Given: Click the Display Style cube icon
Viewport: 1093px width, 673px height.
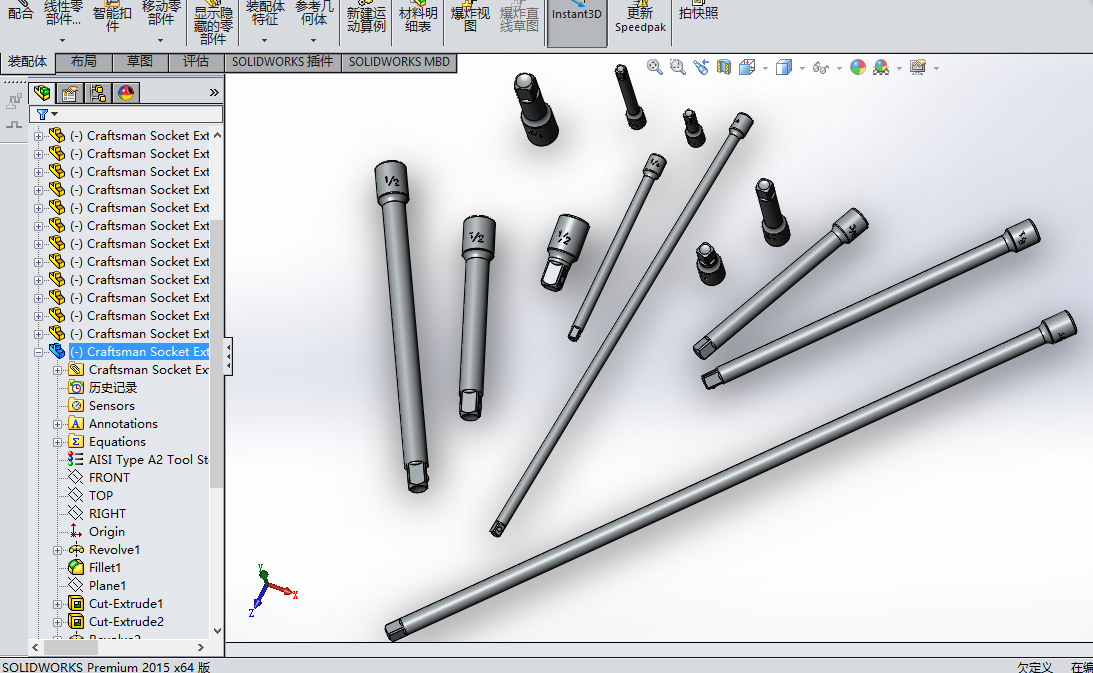Looking at the screenshot, I should 784,67.
